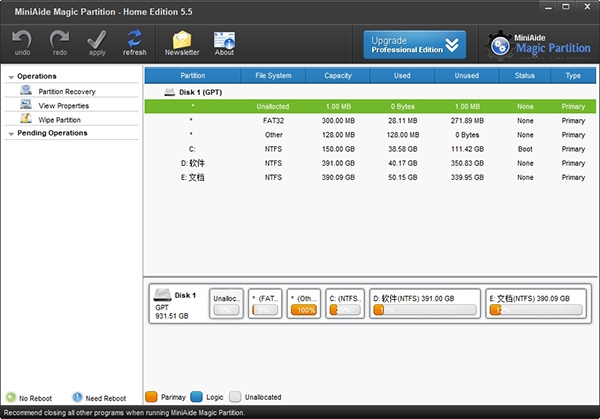
Task: Select the FAT block in the disk map
Action: [x=265, y=304]
